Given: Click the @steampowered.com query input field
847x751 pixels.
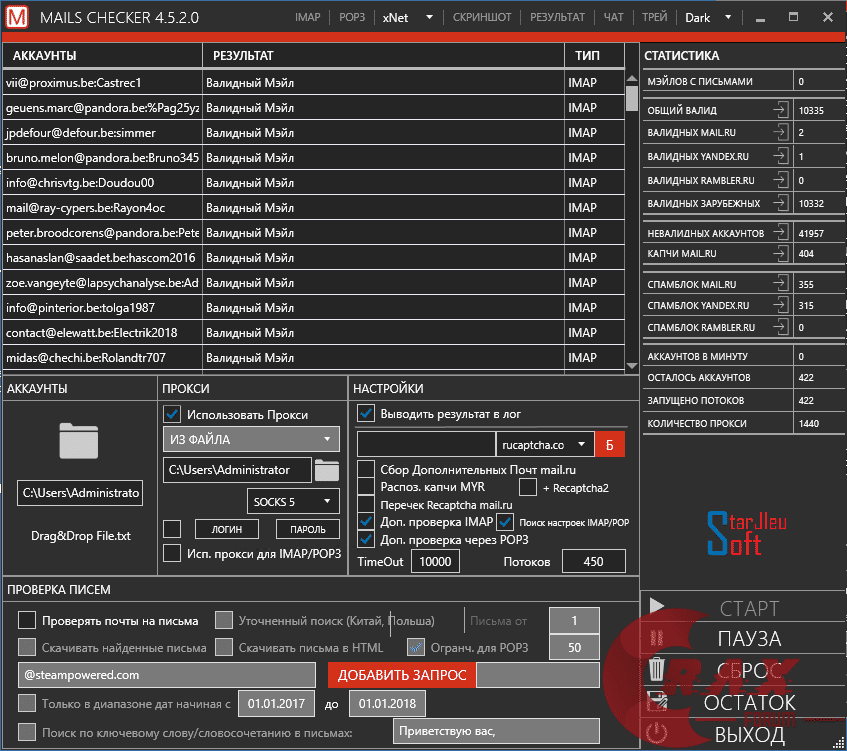Looking at the screenshot, I should pos(165,675).
